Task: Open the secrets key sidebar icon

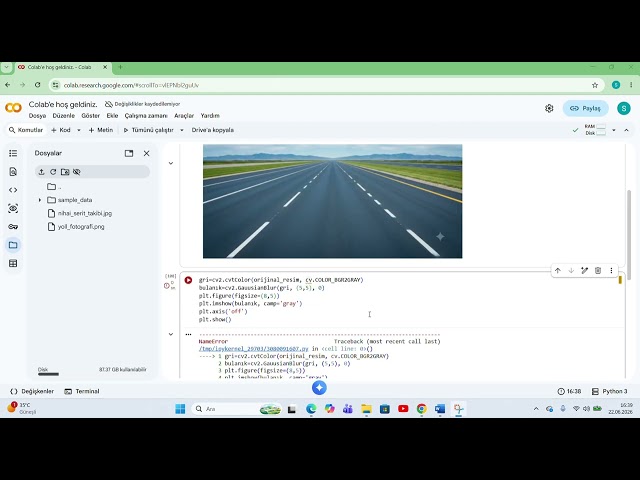Action: tap(13, 227)
